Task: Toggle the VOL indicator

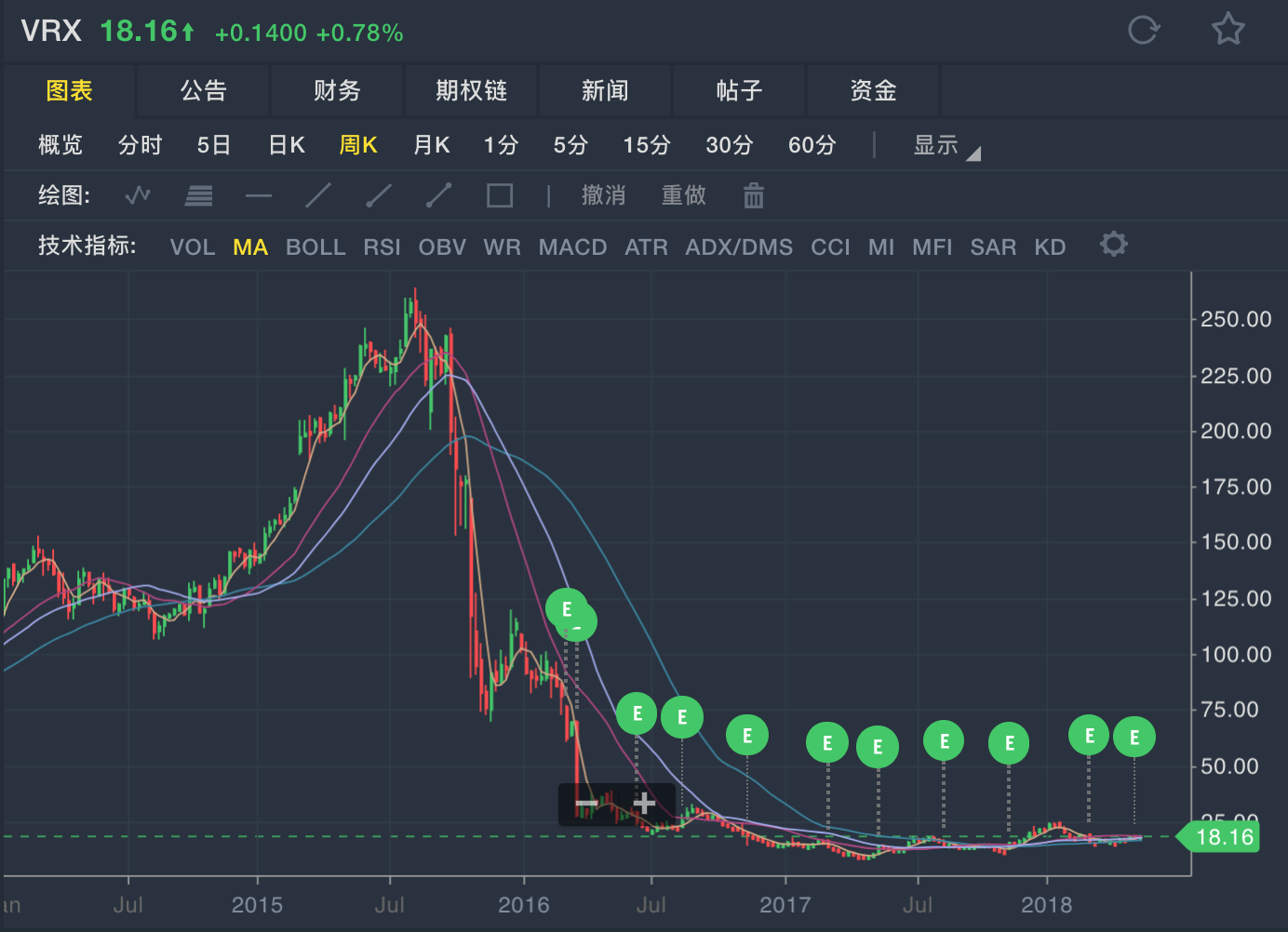Action: (193, 247)
